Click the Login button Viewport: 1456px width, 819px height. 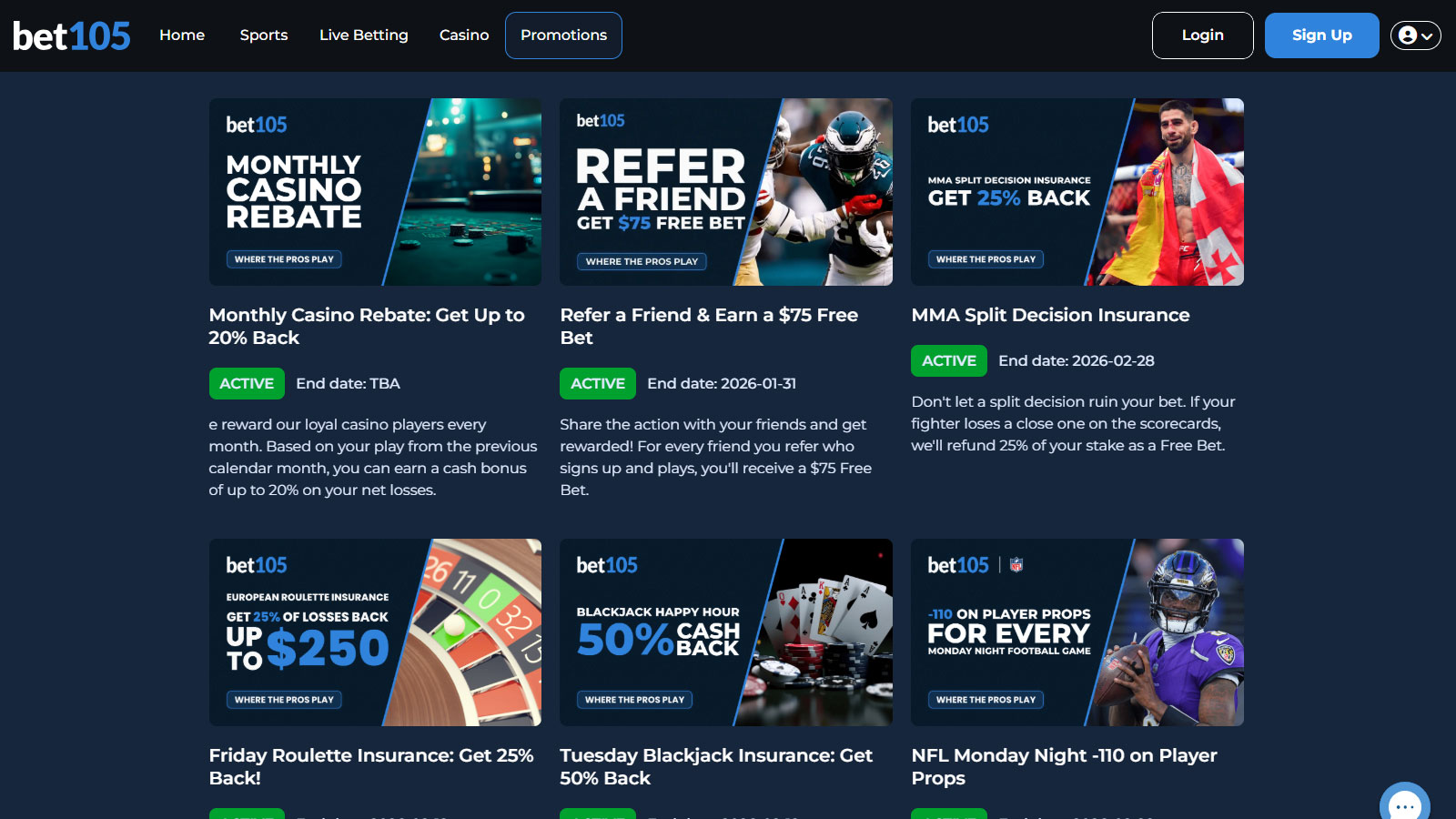tap(1203, 35)
